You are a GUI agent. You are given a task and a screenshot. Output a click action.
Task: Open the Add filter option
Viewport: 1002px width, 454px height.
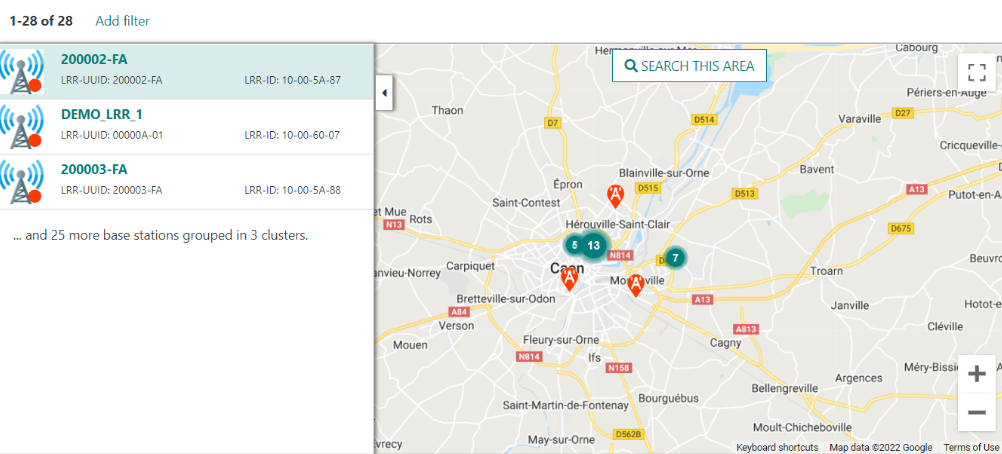click(122, 20)
